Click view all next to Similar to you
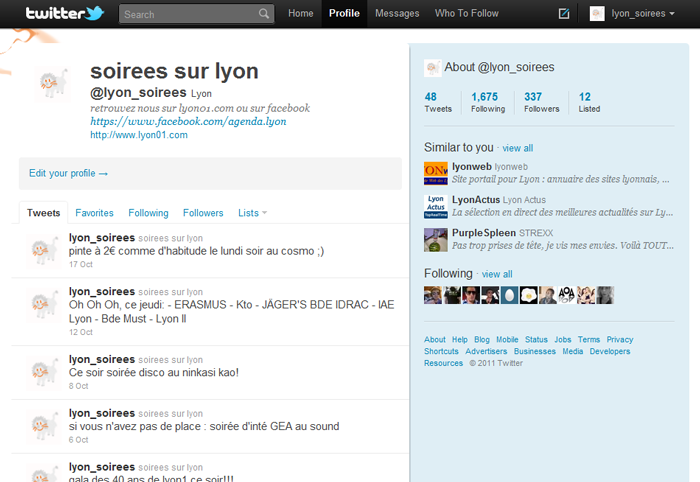Viewport: 700px width, 482px height. [517, 148]
